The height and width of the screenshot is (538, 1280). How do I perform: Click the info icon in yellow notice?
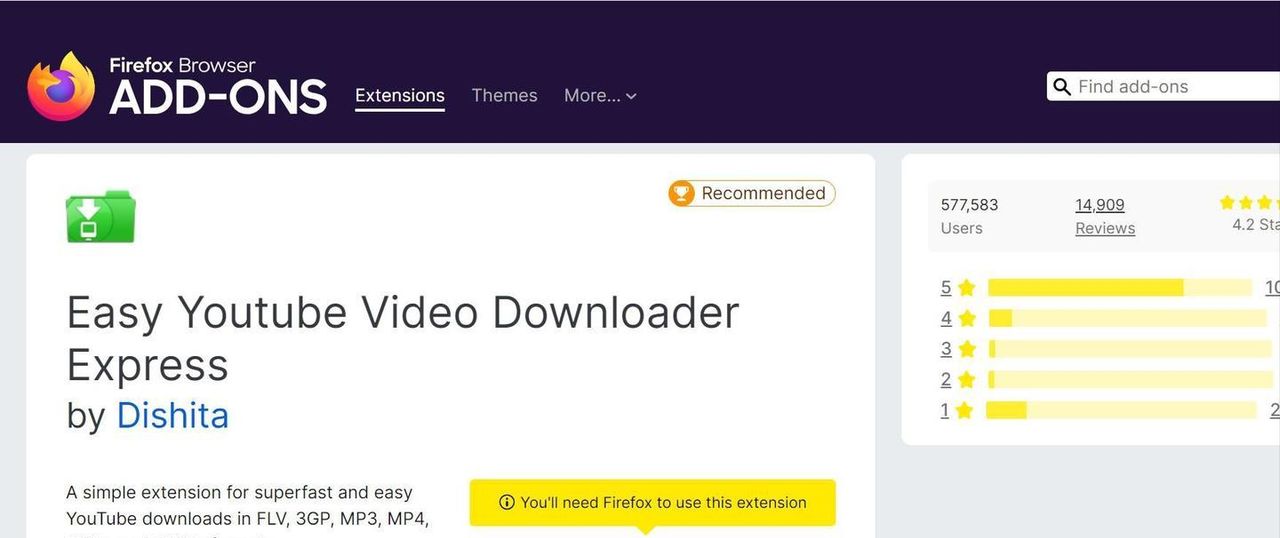tap(507, 502)
